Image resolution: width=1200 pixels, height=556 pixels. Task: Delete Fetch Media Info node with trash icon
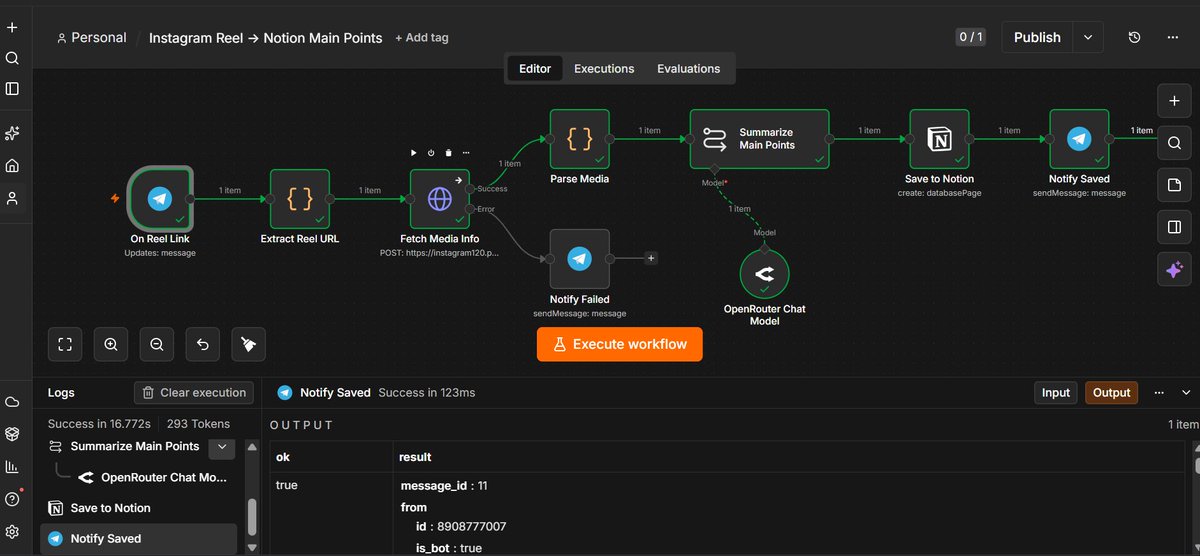click(x=448, y=153)
